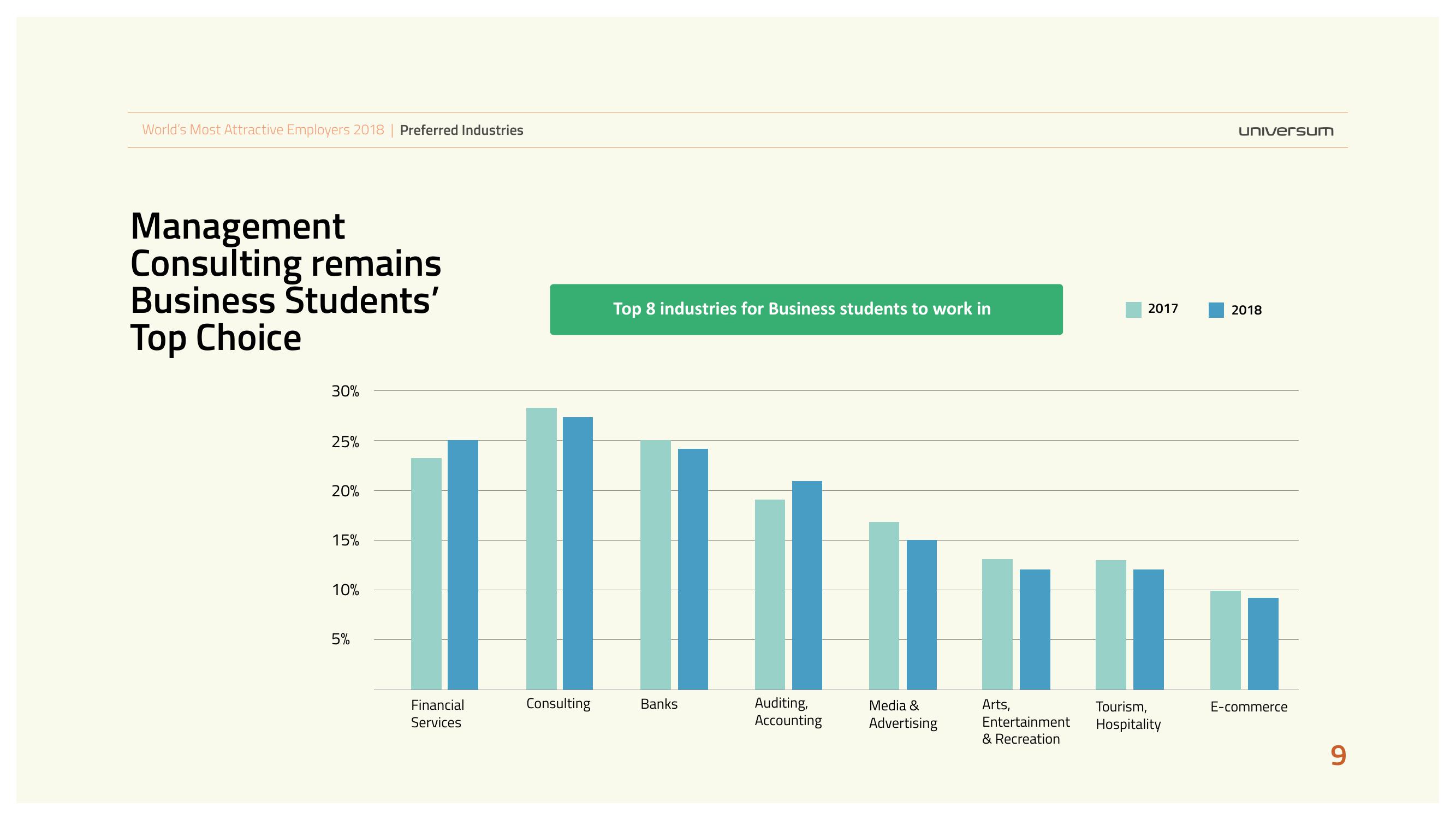
Task: Click the 2018 Auditing, Accounting bar
Action: point(806,585)
